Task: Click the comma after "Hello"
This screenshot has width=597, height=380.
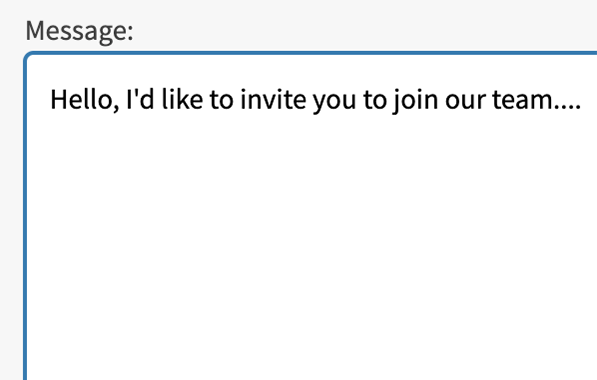Action: 116,108
